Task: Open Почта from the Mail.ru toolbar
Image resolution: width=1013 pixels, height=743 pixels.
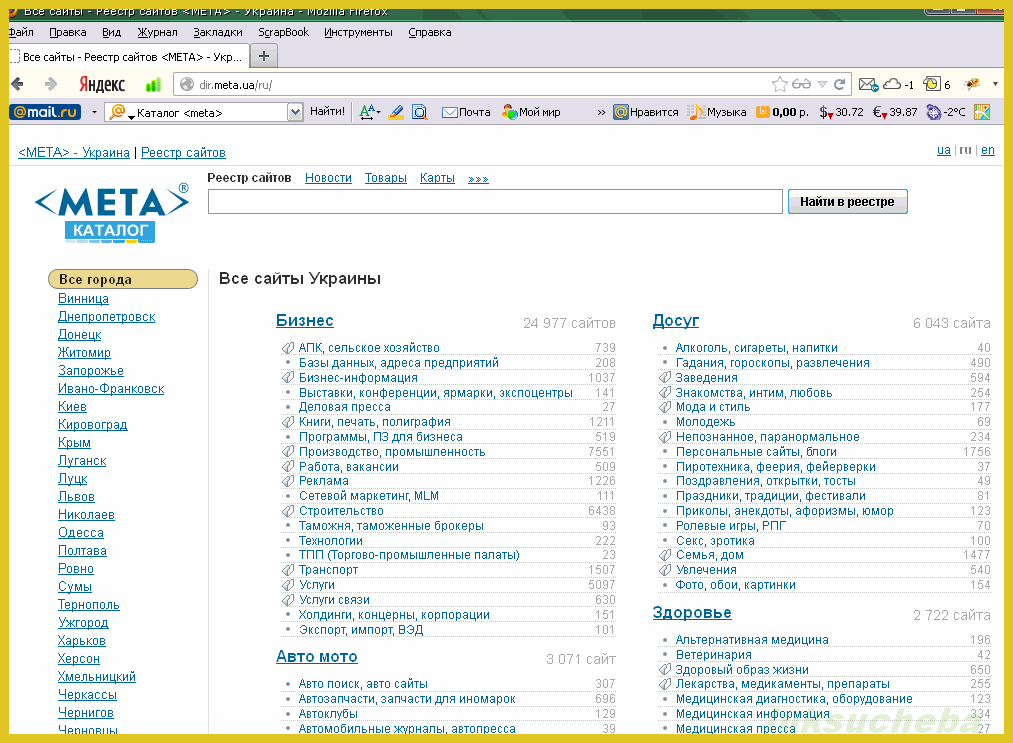Action: [x=466, y=112]
